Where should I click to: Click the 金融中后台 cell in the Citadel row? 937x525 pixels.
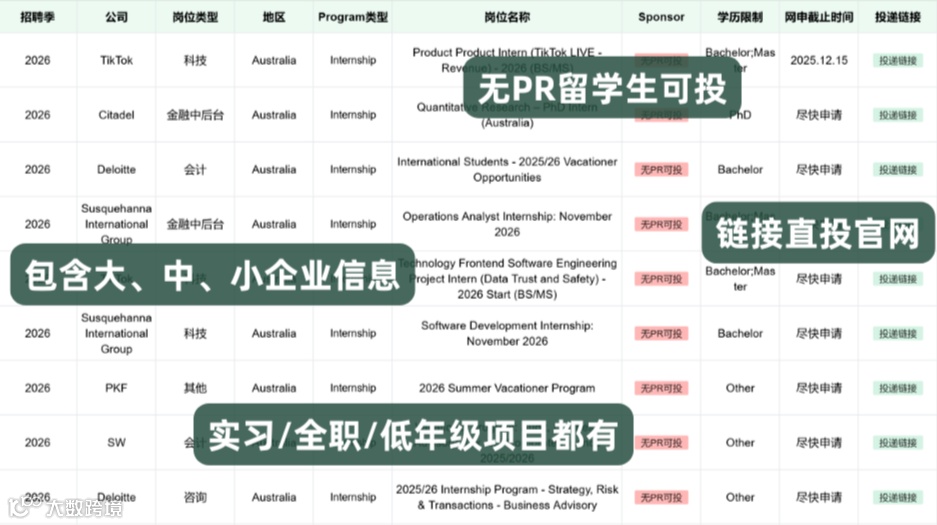tap(195, 115)
